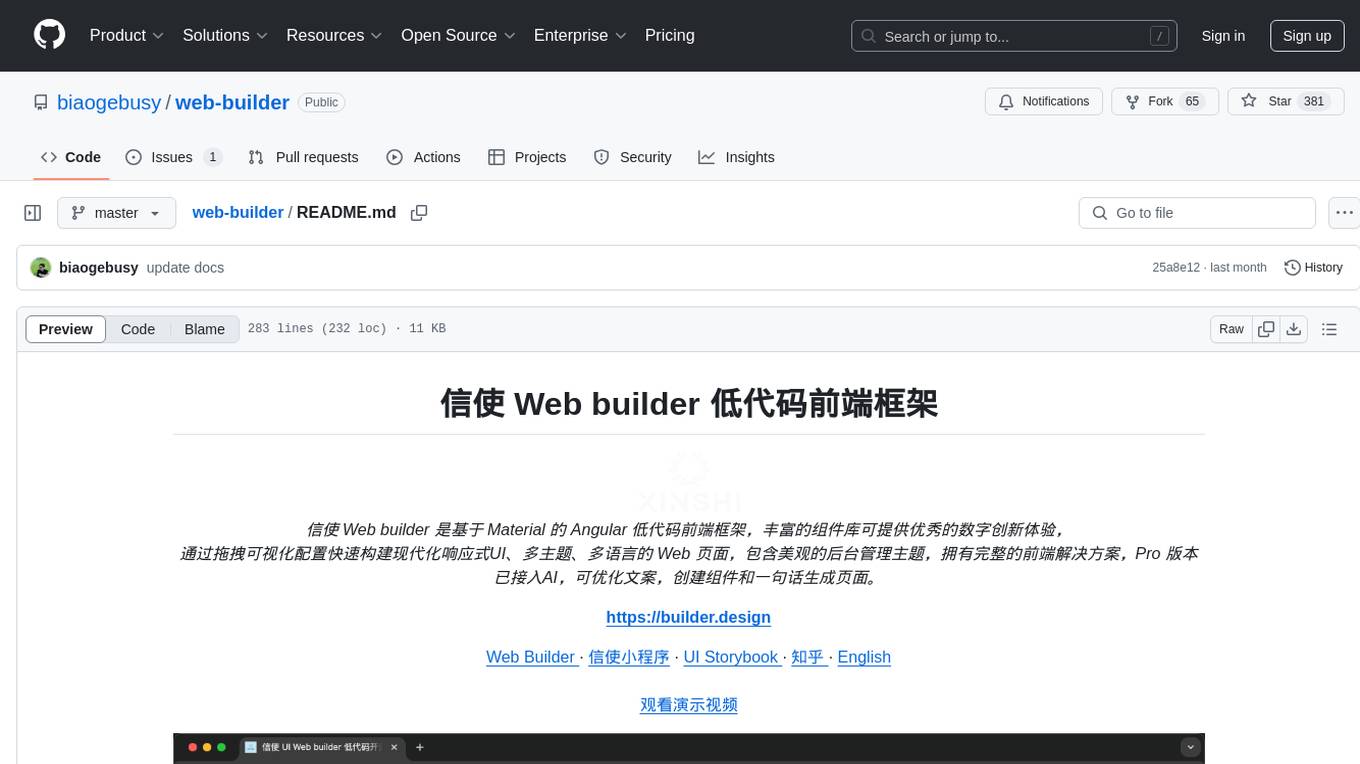The image size is (1360, 764).
Task: Click web-builder in the file breadcrumb
Action: tap(238, 213)
